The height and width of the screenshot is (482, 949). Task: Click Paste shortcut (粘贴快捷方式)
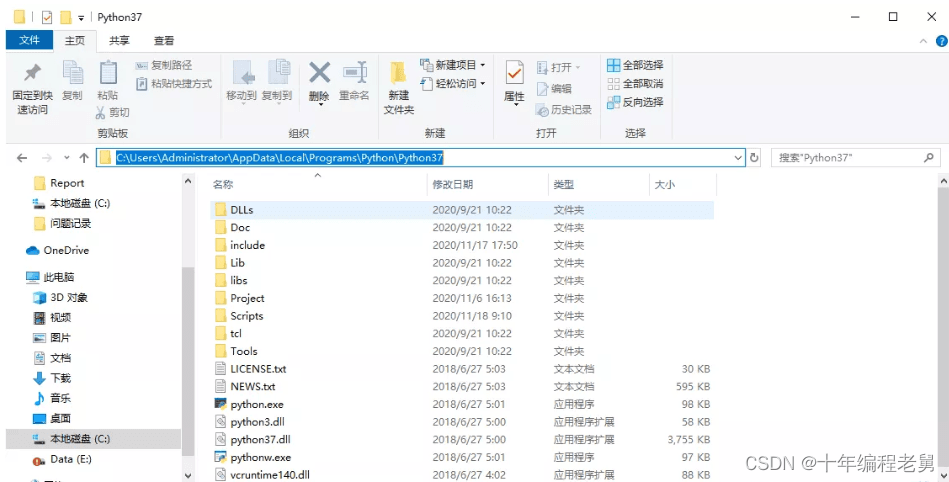coord(174,84)
